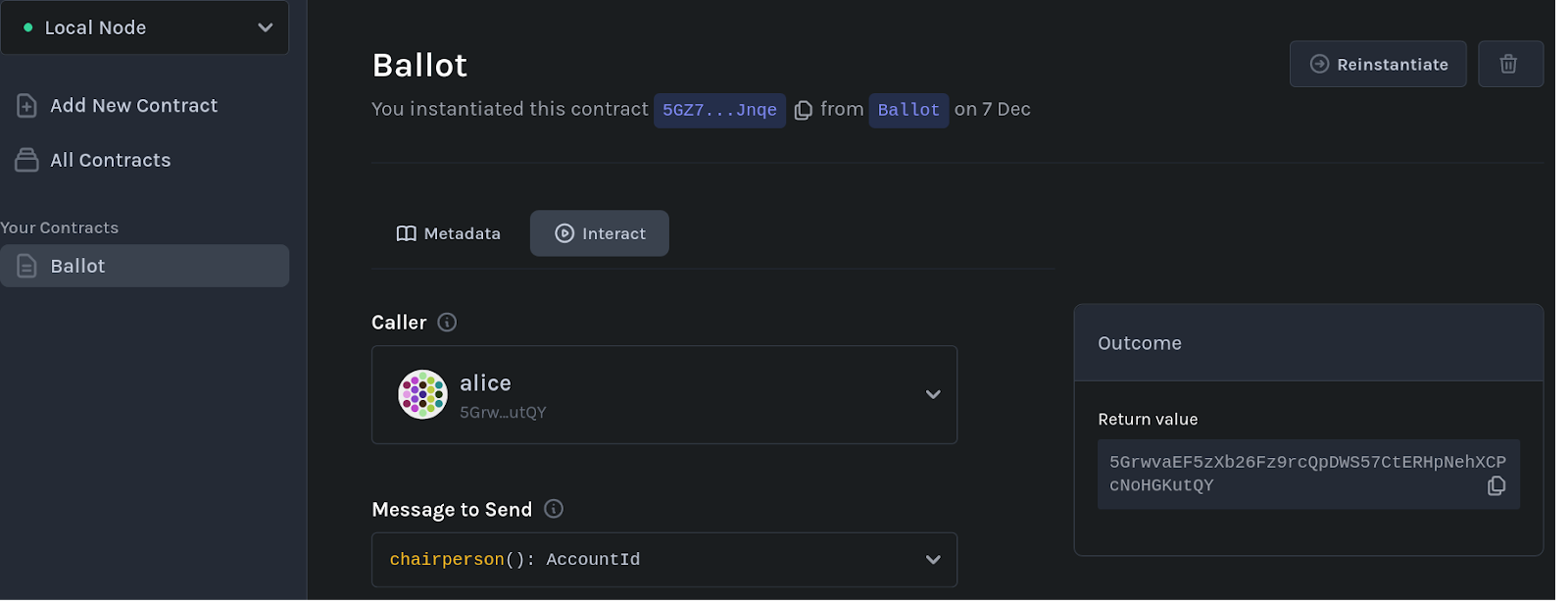
Task: Click alice's account identicon avatar
Action: click(422, 394)
